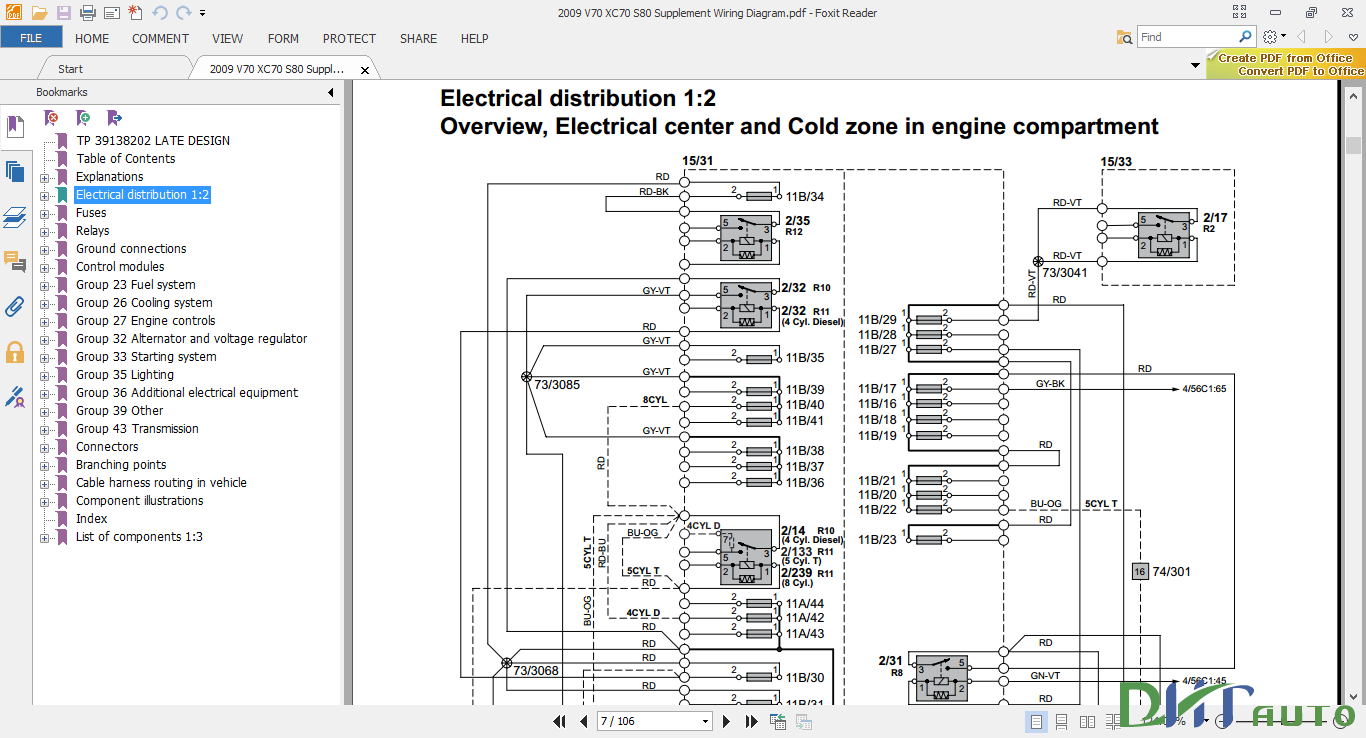Open Group 33 Starting system bookmark

[x=146, y=356]
